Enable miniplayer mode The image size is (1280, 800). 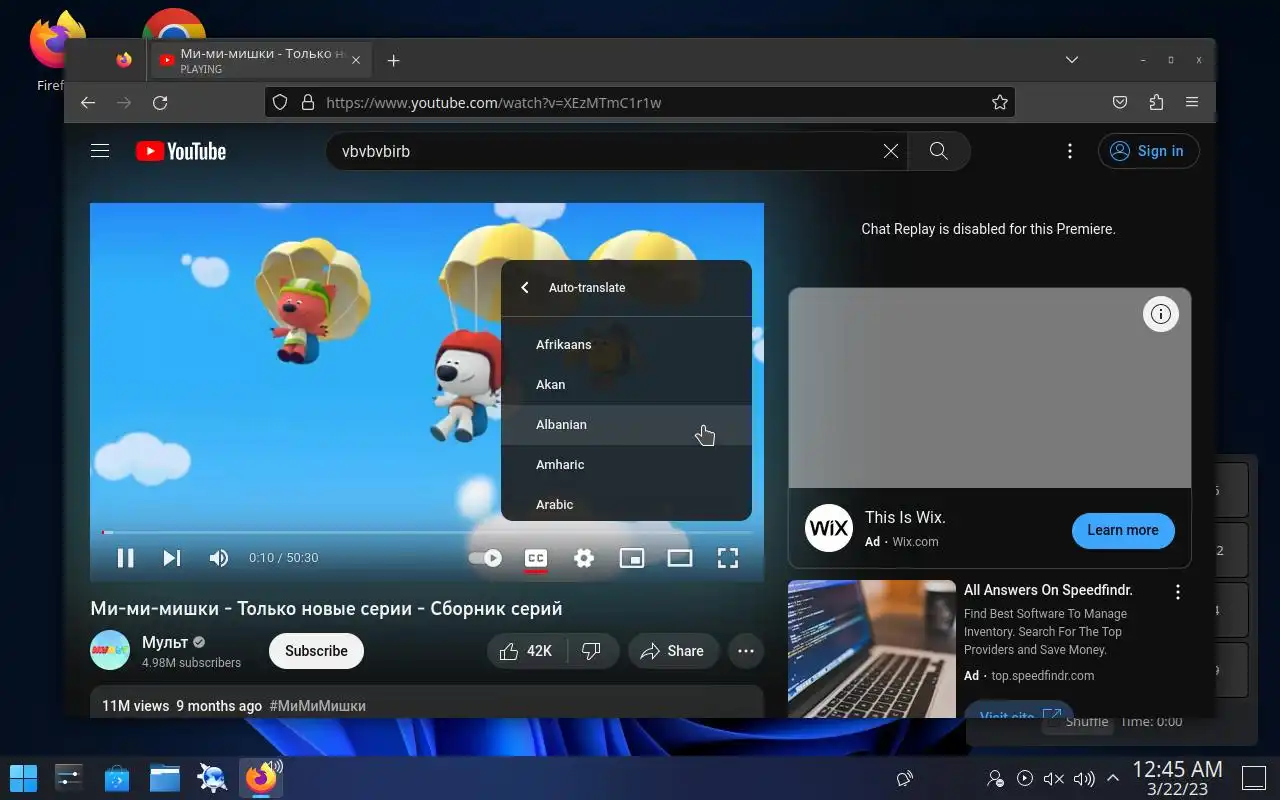(x=632, y=558)
